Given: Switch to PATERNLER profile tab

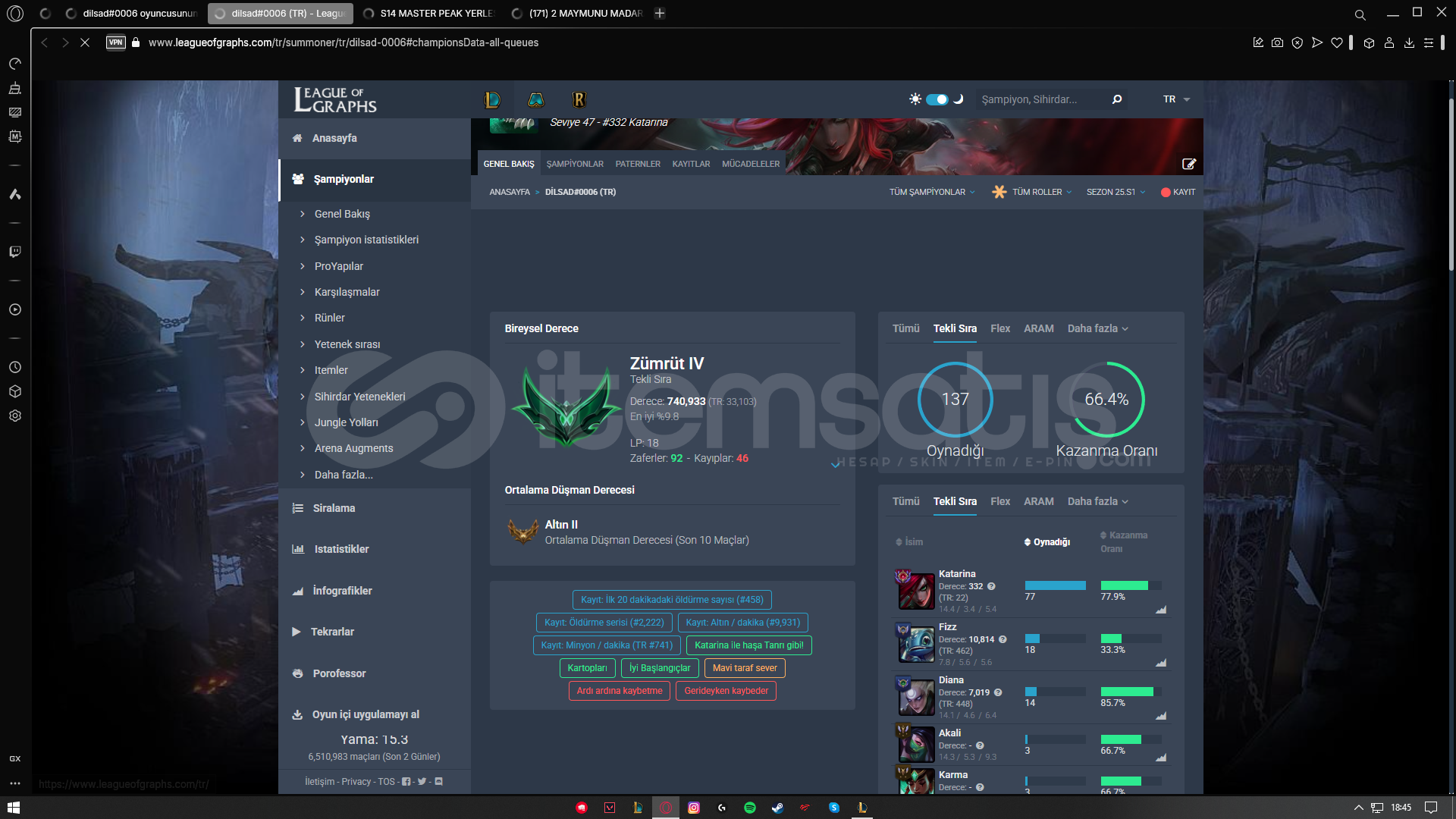Looking at the screenshot, I should [x=638, y=164].
